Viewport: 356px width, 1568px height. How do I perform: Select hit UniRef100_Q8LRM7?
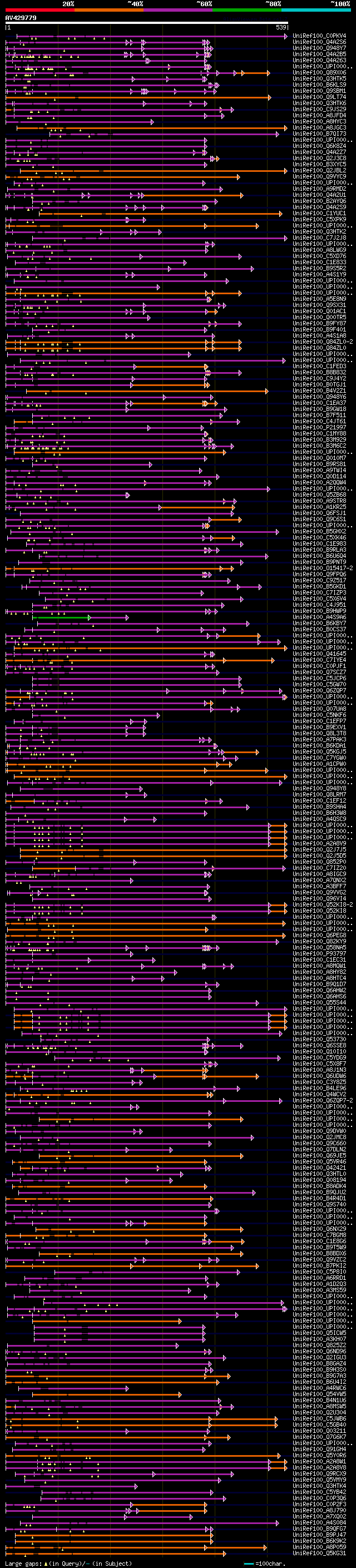point(319,795)
